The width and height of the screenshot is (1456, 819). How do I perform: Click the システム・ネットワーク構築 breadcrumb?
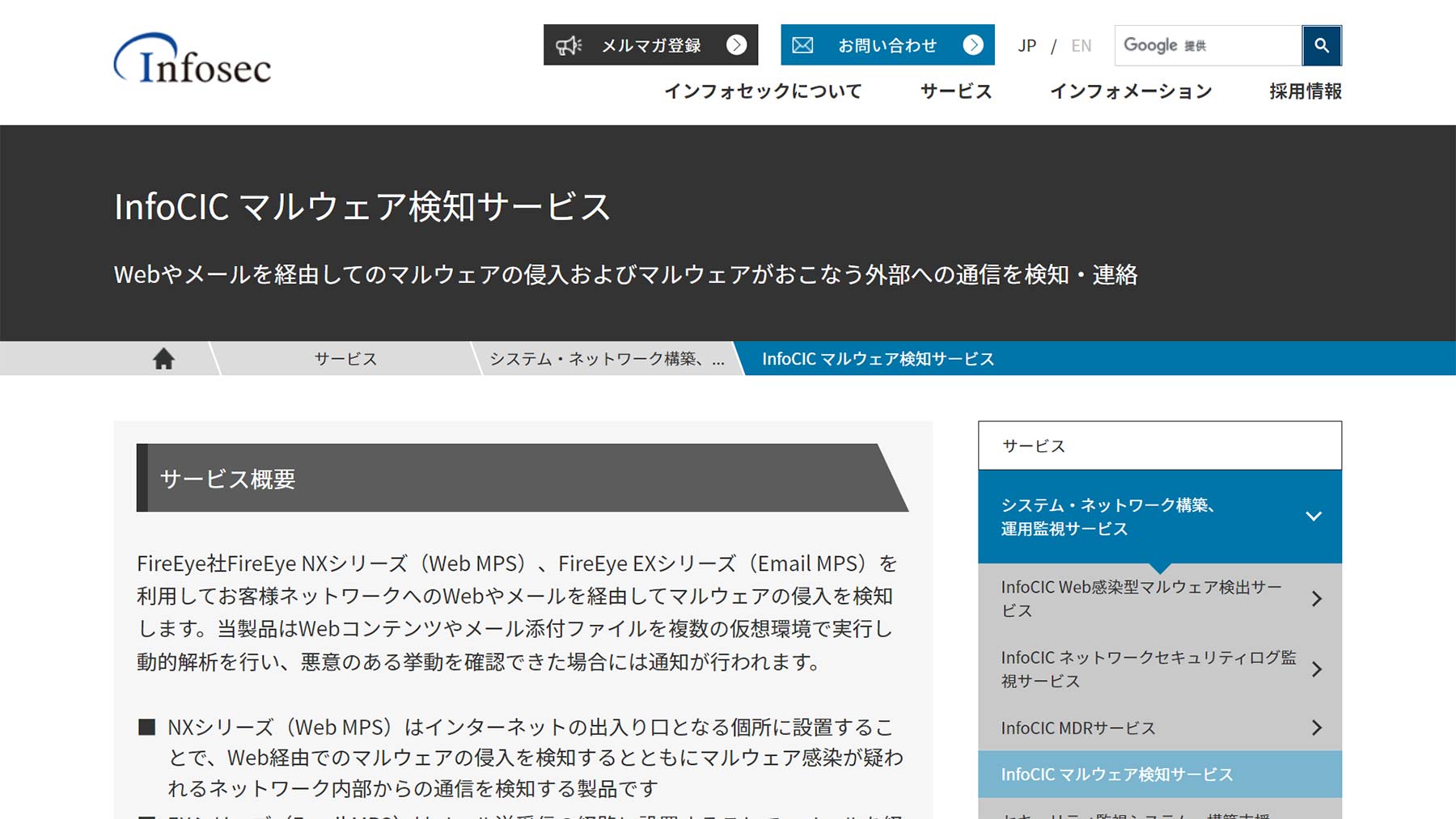tap(607, 358)
